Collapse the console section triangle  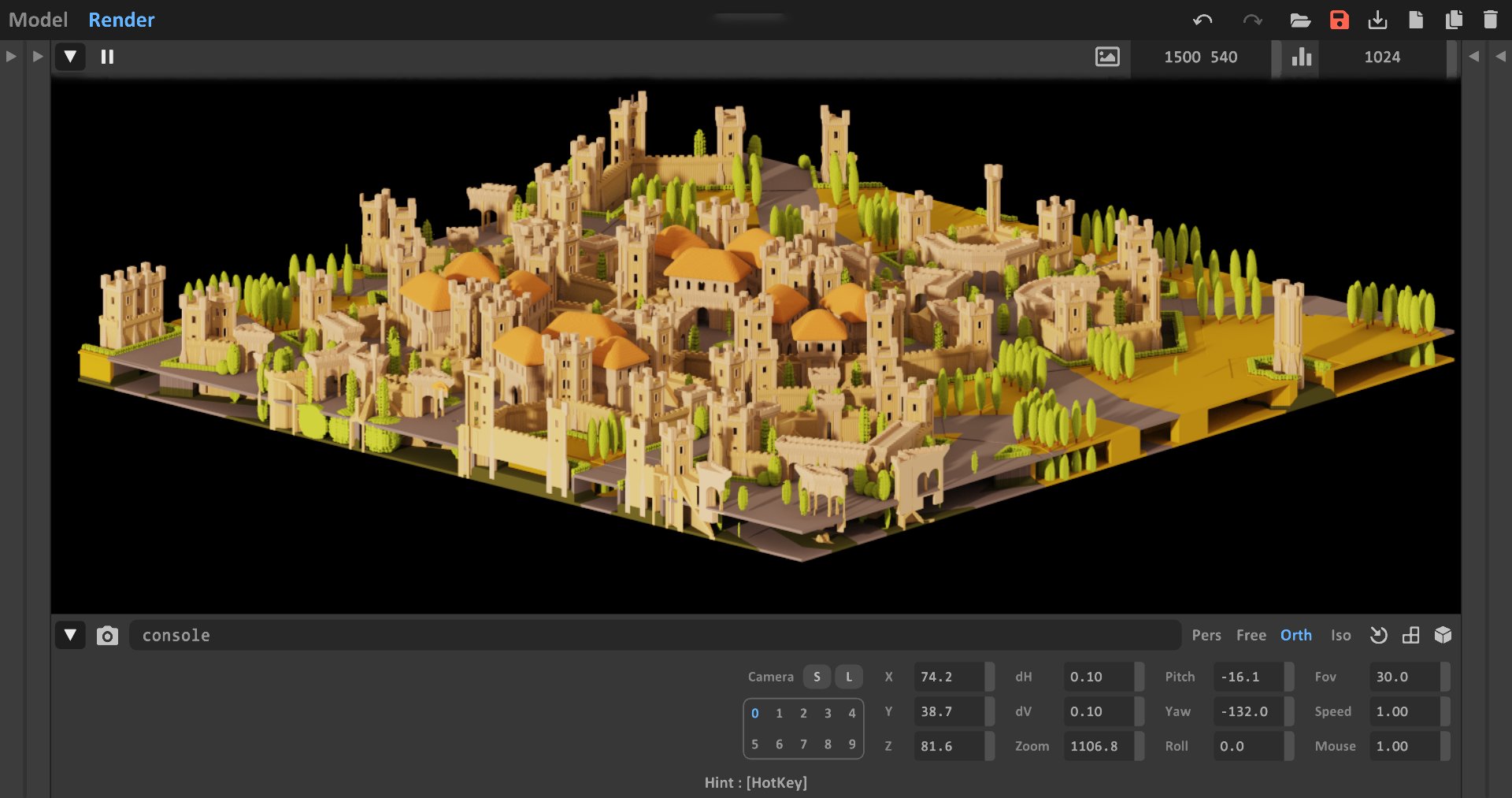tap(70, 635)
